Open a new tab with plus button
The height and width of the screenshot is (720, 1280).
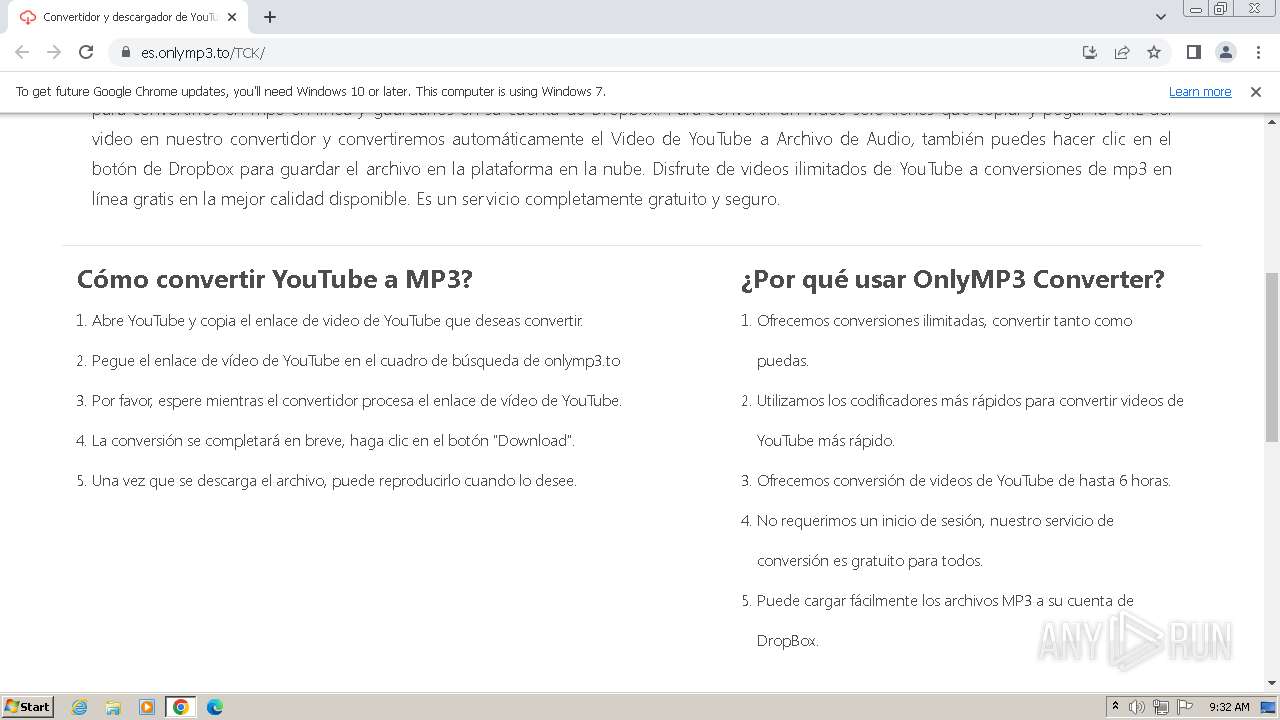tap(270, 17)
